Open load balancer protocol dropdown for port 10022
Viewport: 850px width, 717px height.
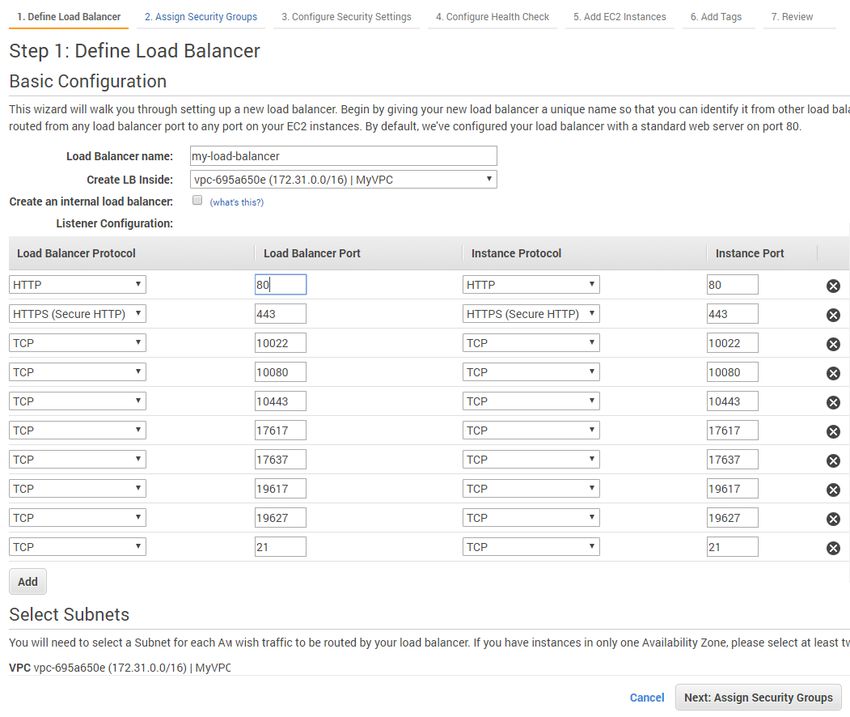pos(78,343)
